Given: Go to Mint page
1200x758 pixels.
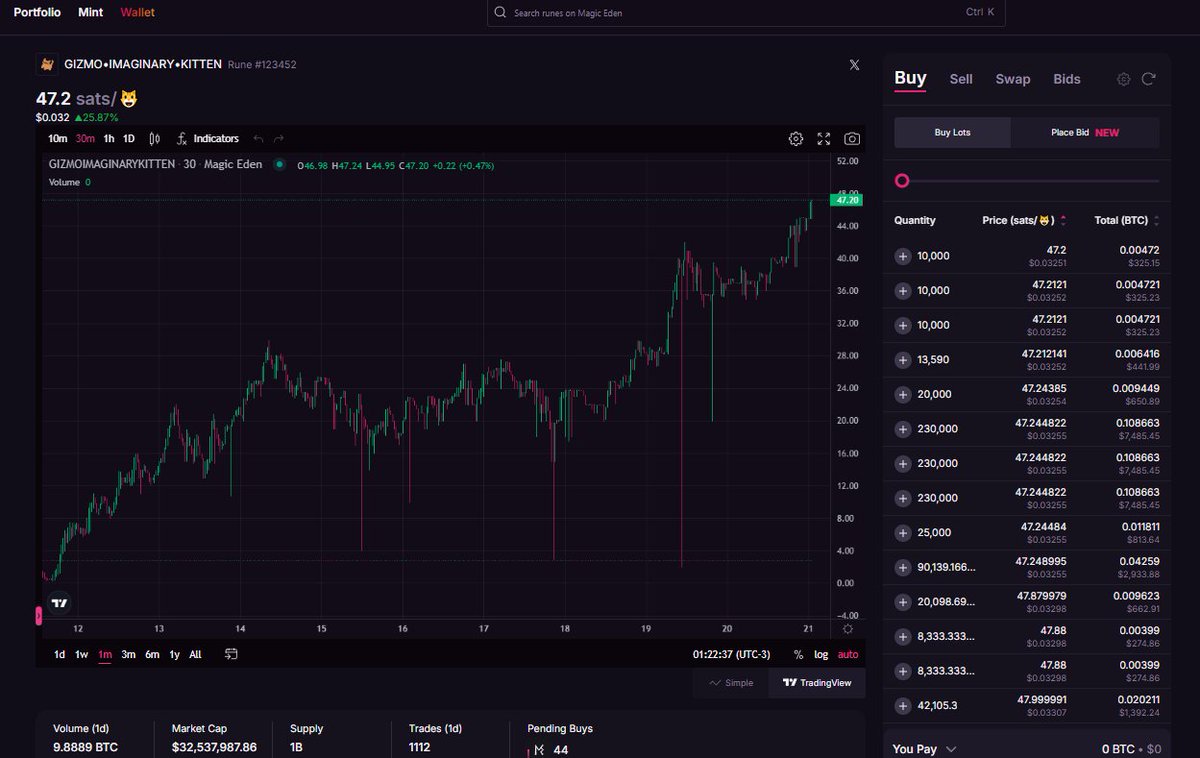Looking at the screenshot, I should (x=90, y=13).
